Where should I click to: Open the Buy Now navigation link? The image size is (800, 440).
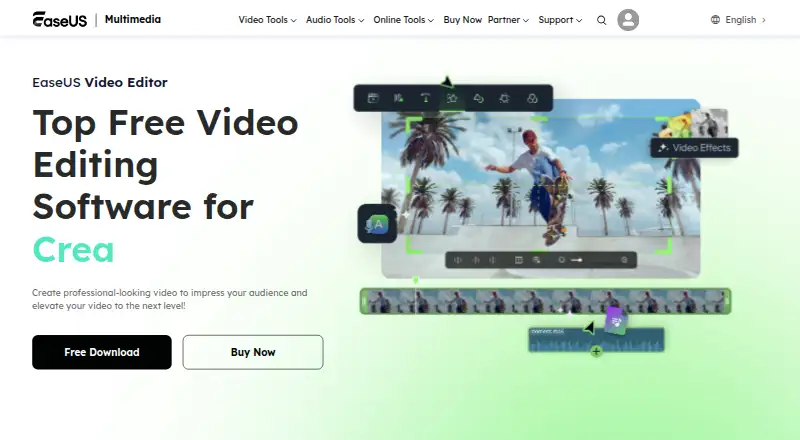462,20
